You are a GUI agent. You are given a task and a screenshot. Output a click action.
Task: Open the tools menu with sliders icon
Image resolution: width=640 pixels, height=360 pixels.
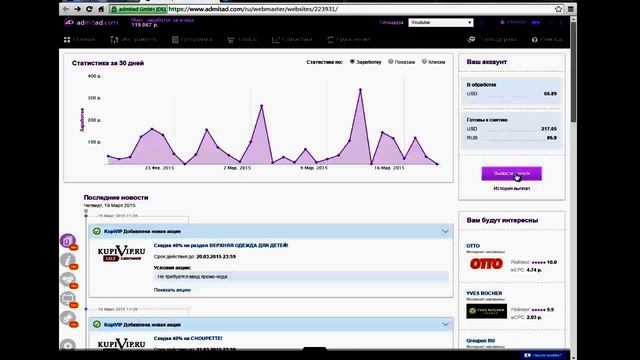[x=133, y=40]
